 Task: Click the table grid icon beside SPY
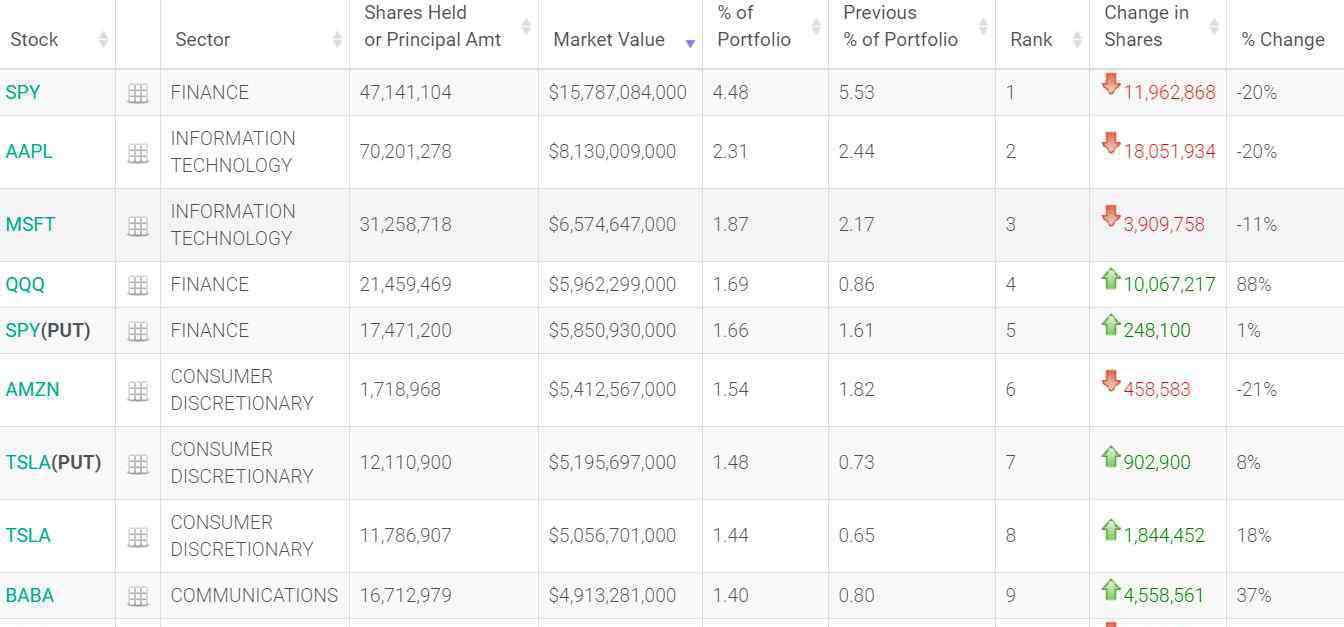coord(138,94)
